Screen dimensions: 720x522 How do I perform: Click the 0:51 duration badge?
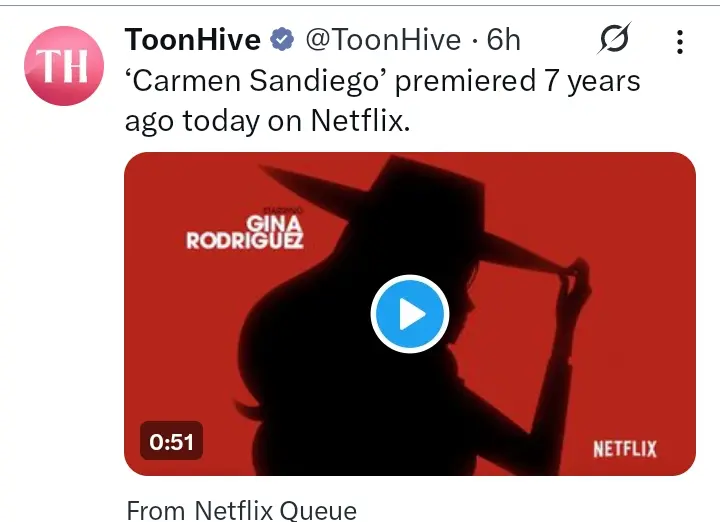pos(171,441)
